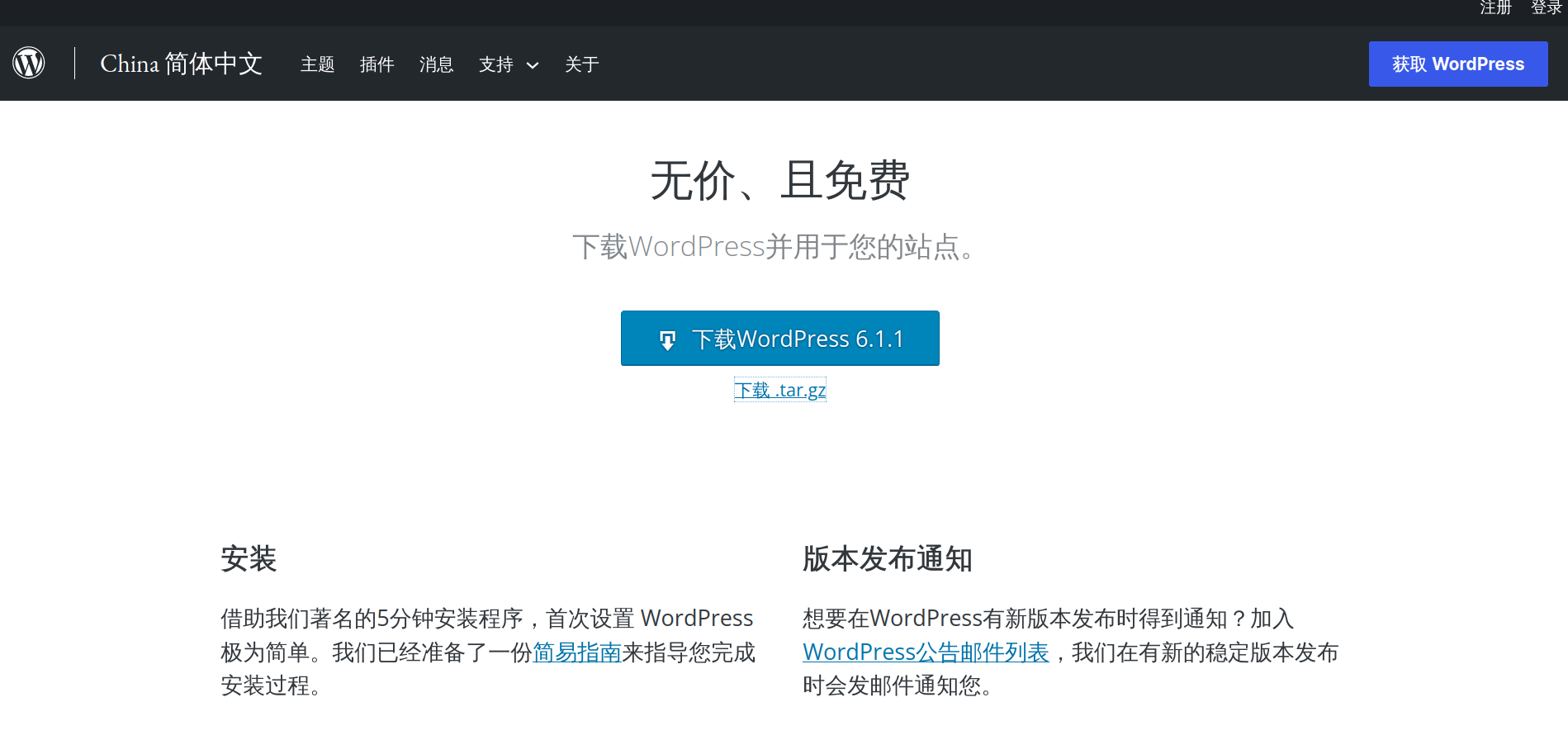Open the 支持 menu item

(496, 64)
